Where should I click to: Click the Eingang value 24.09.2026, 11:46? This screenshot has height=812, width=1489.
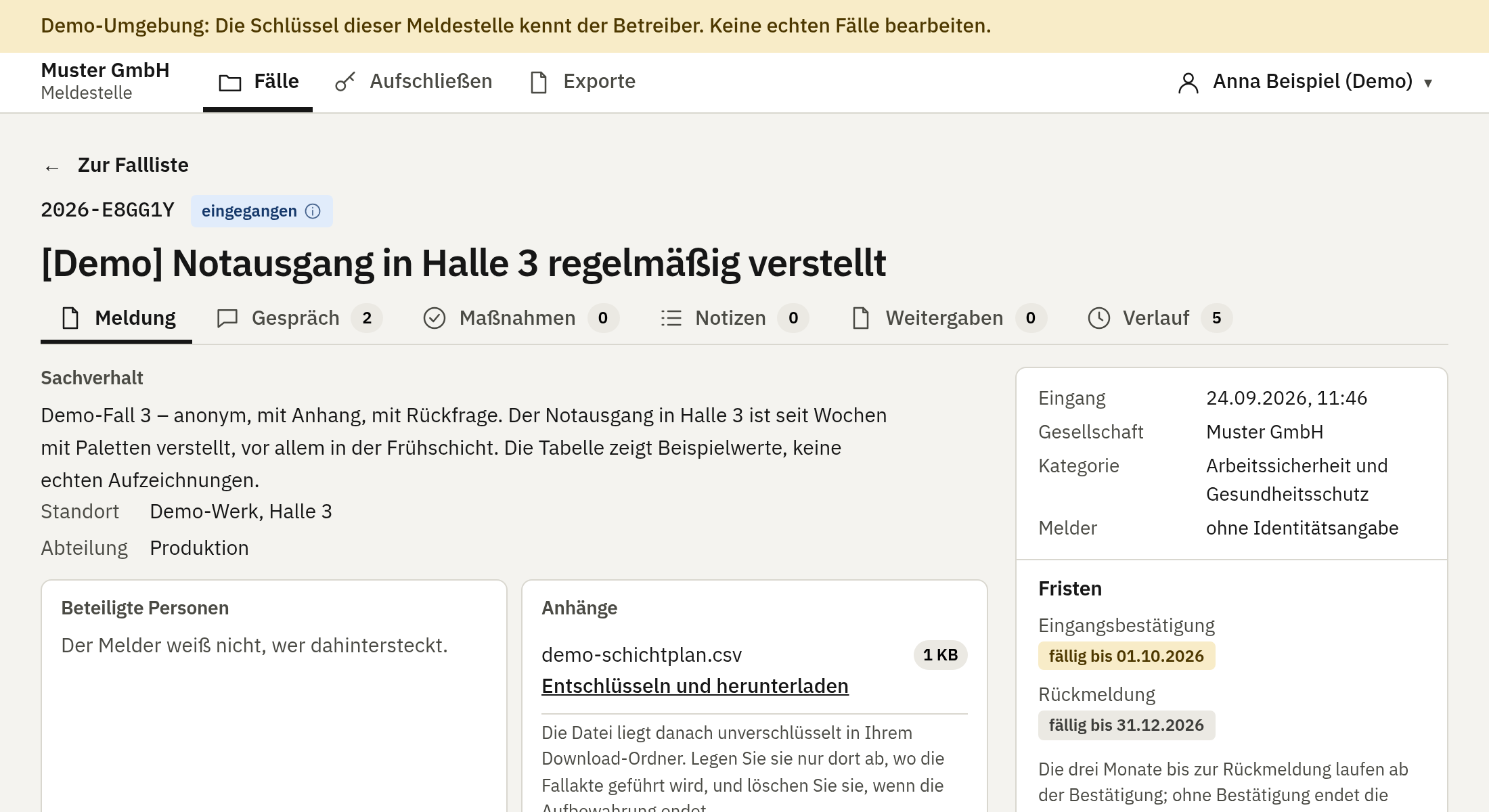click(1287, 398)
